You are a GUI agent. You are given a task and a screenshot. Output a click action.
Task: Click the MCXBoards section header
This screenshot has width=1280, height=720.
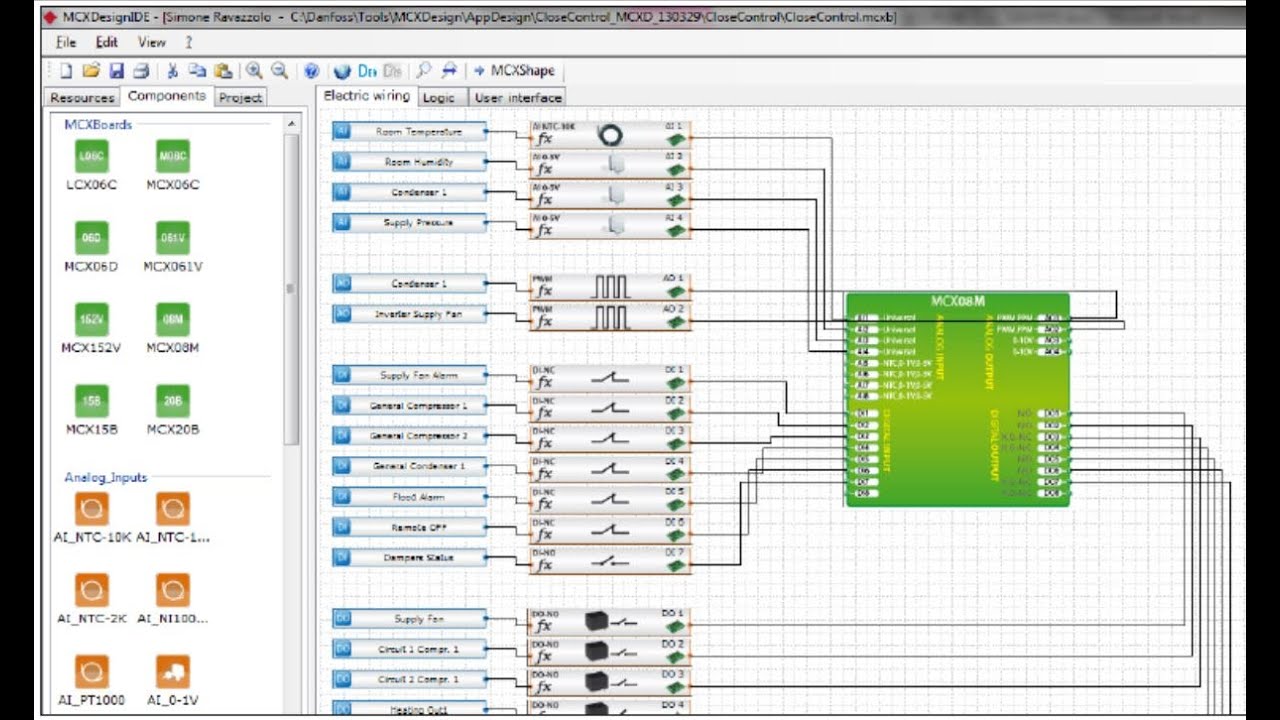(x=98, y=125)
